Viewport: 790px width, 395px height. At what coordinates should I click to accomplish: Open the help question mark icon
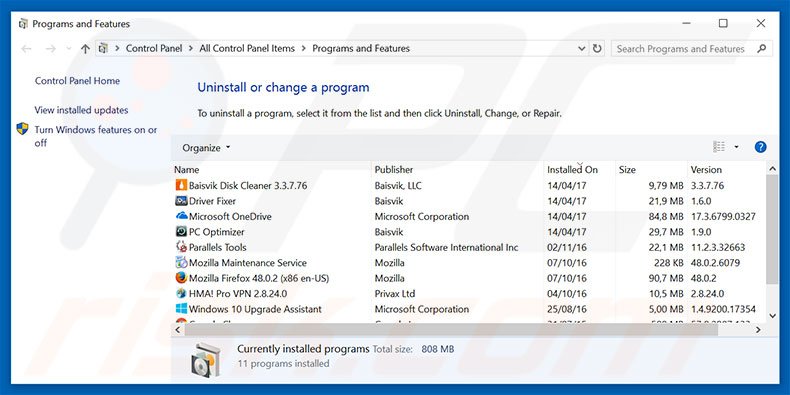pyautogui.click(x=760, y=147)
